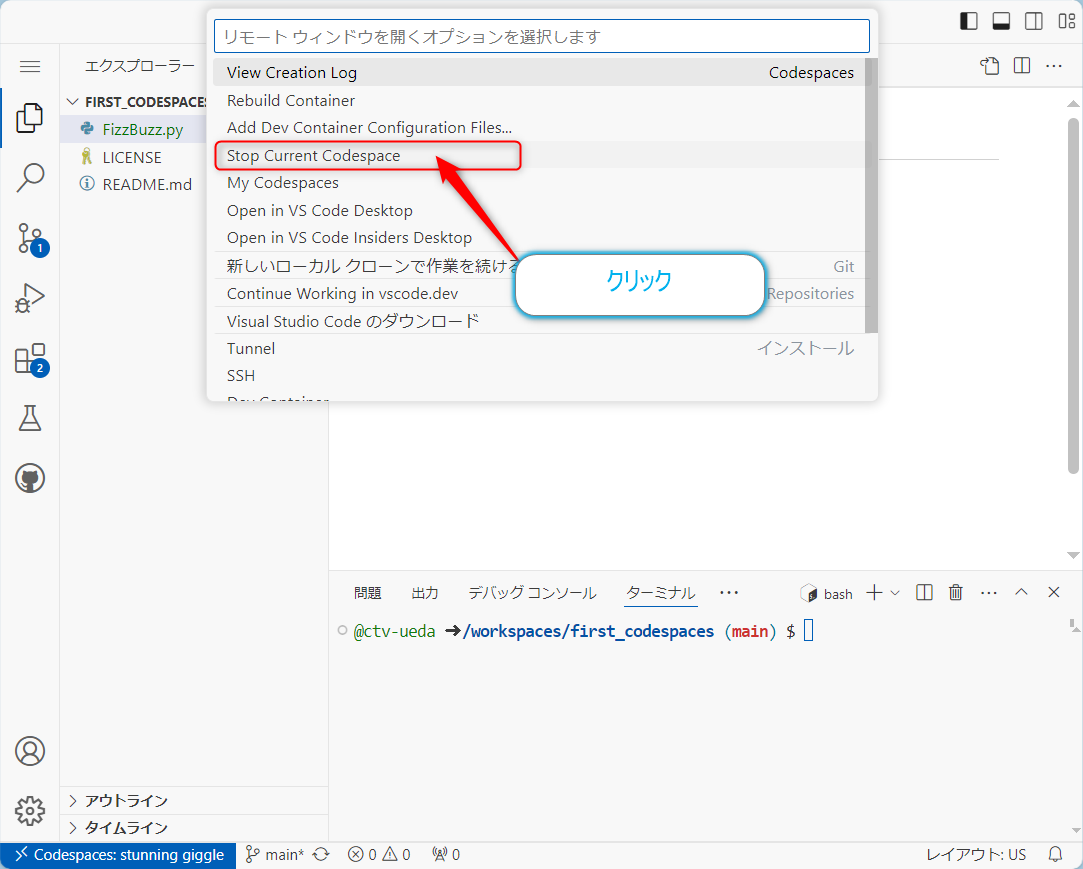This screenshot has height=869, width=1083.
Task: Synchronize changes icon in status bar
Action: (x=321, y=855)
